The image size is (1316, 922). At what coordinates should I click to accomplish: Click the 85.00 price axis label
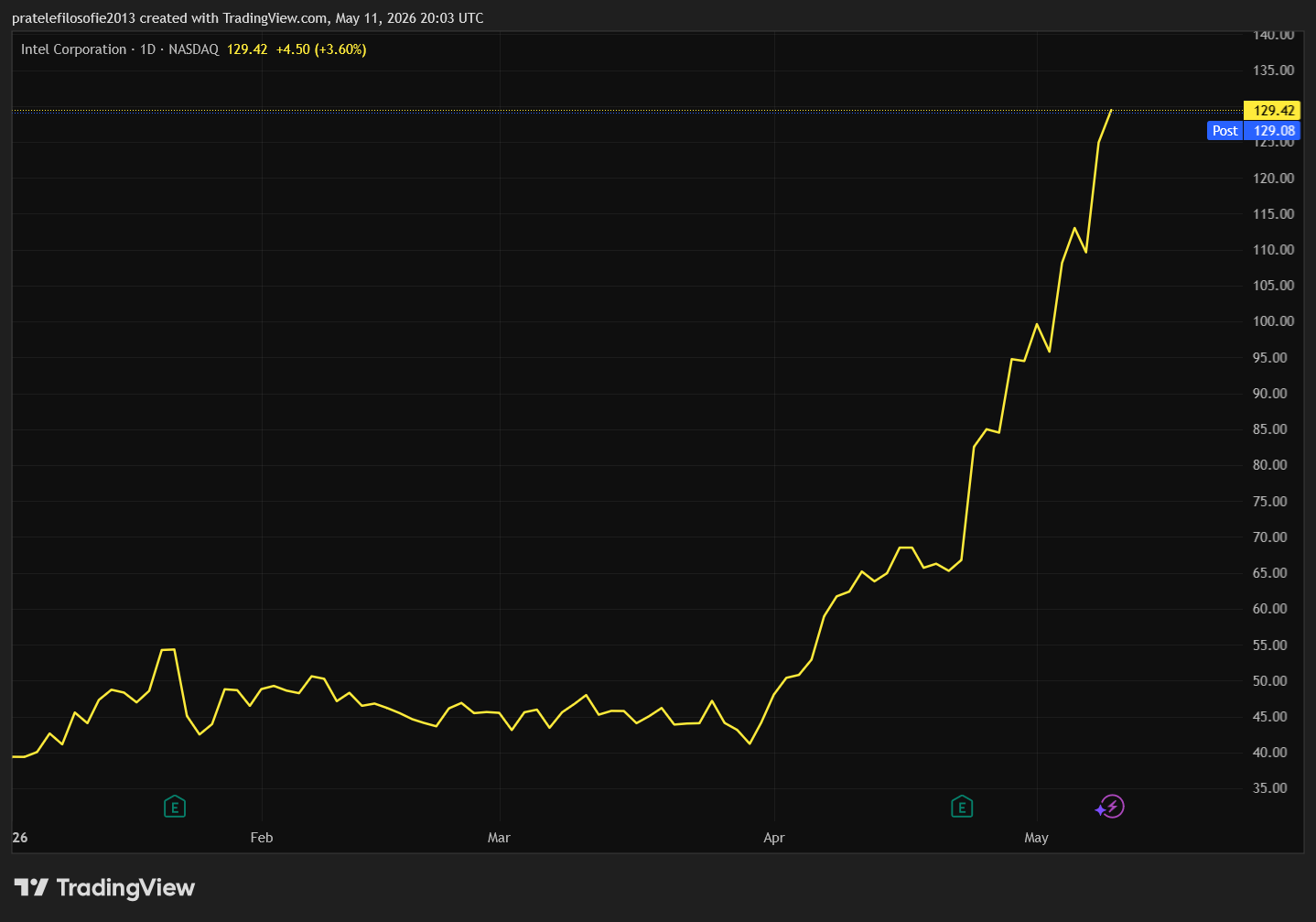1269,429
